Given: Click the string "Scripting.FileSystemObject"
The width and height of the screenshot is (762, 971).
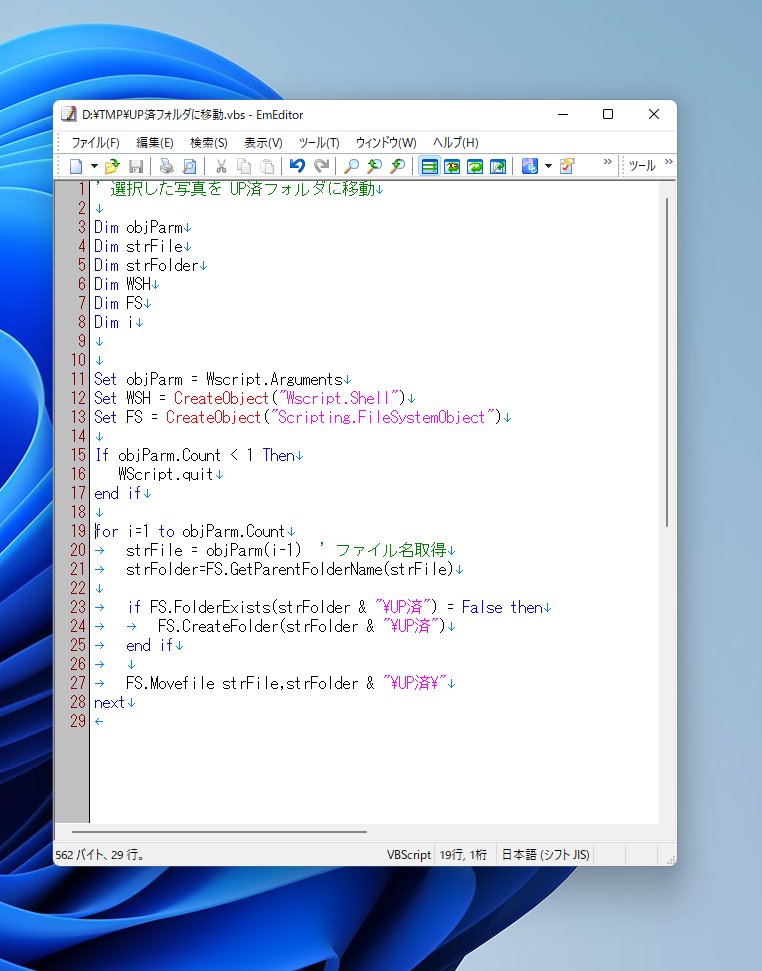Looking at the screenshot, I should click(x=382, y=417).
